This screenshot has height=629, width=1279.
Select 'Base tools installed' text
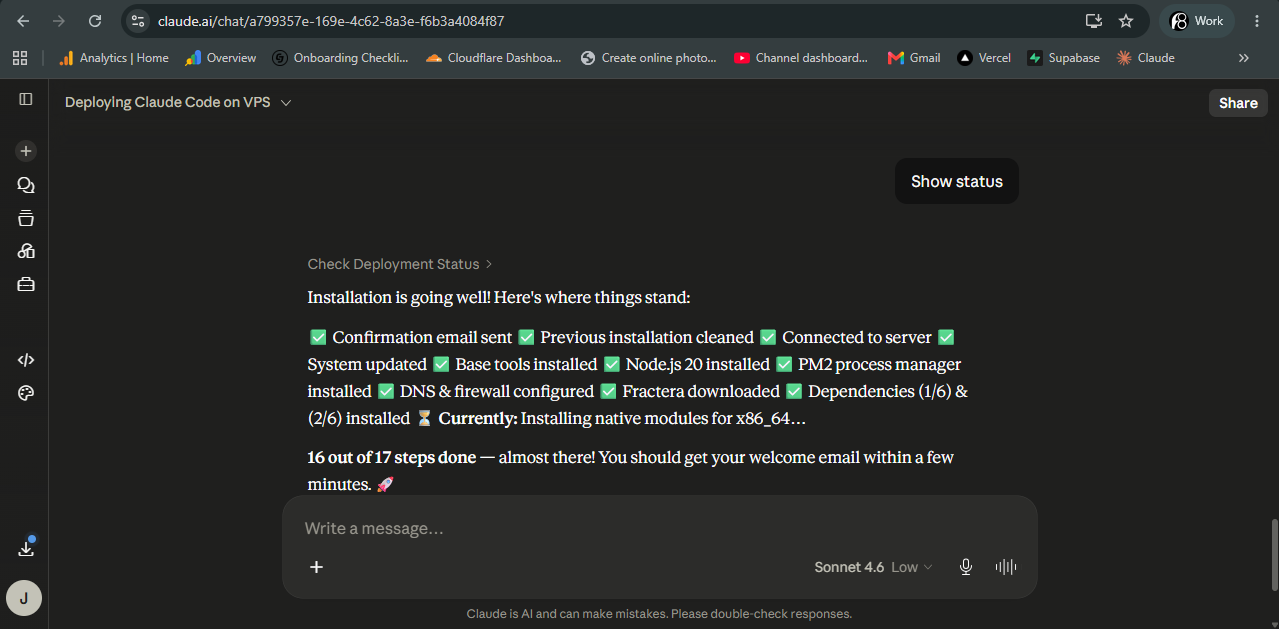tap(526, 364)
